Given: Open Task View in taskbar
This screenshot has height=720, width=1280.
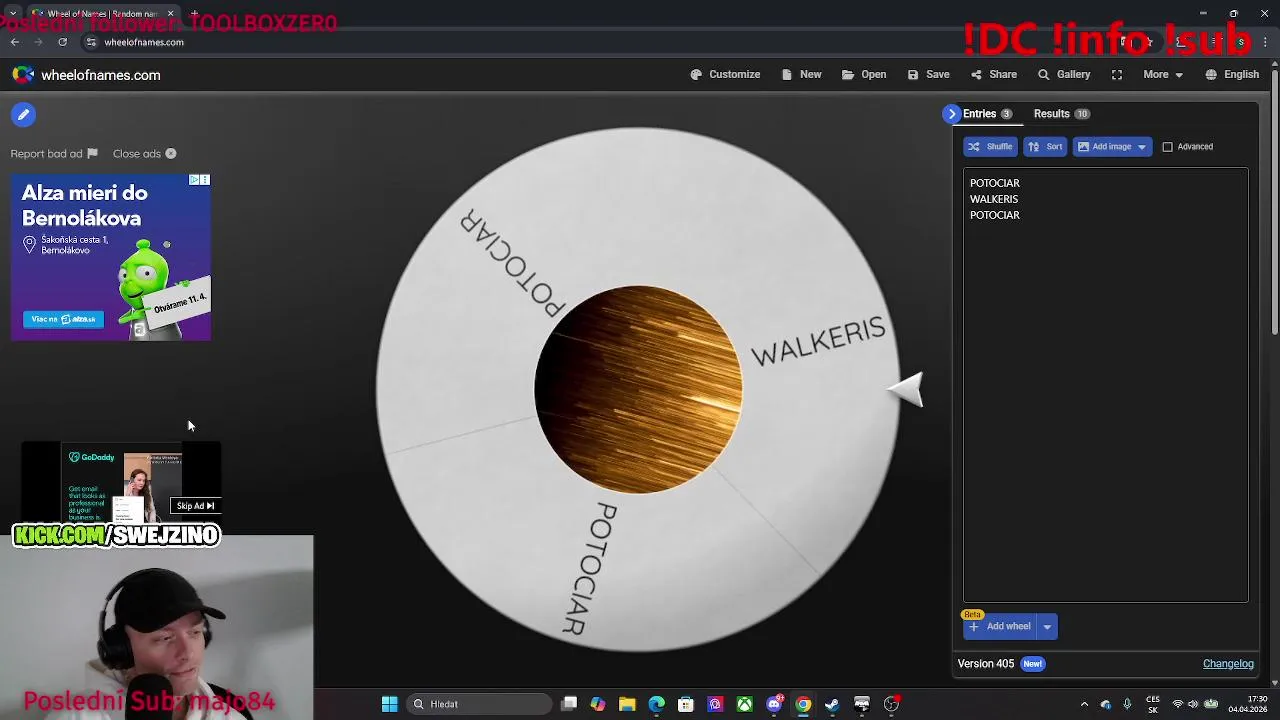Looking at the screenshot, I should 569,704.
